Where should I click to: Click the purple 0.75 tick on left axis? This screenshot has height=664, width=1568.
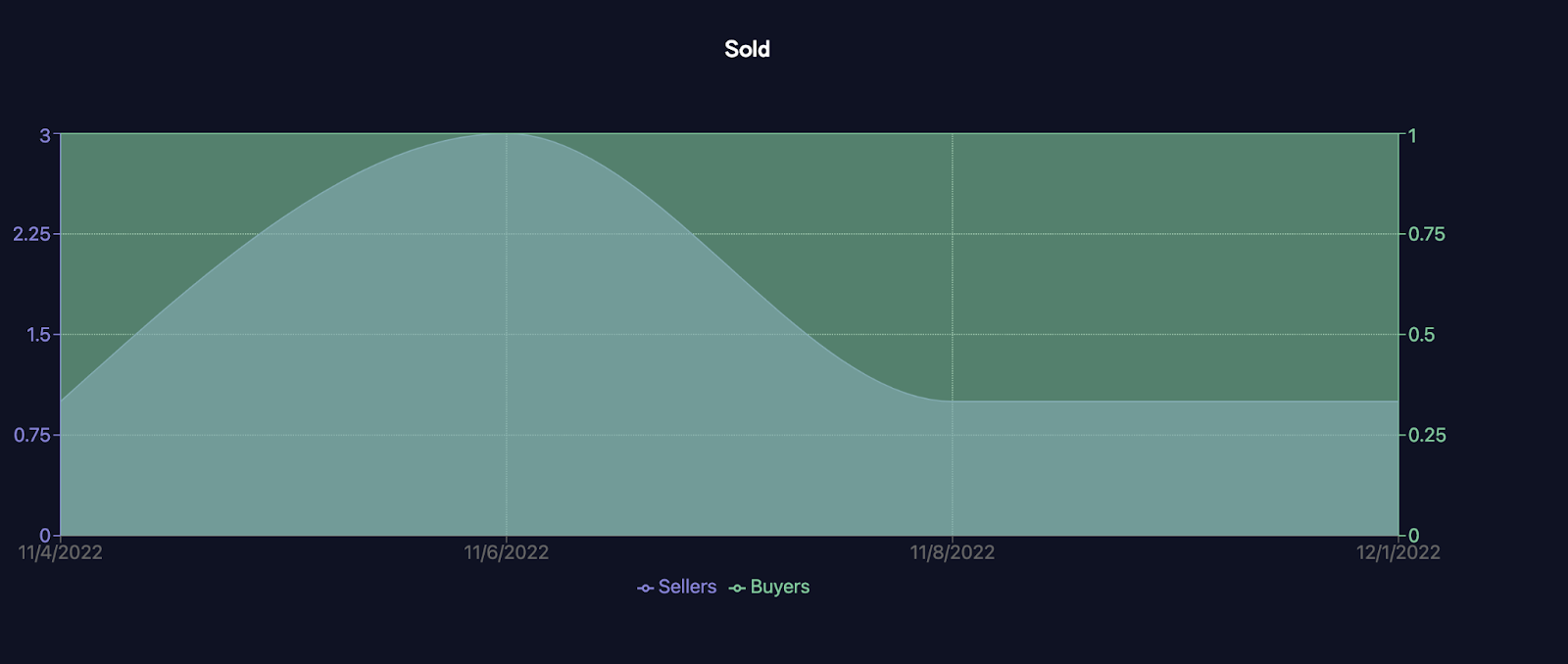(31, 435)
